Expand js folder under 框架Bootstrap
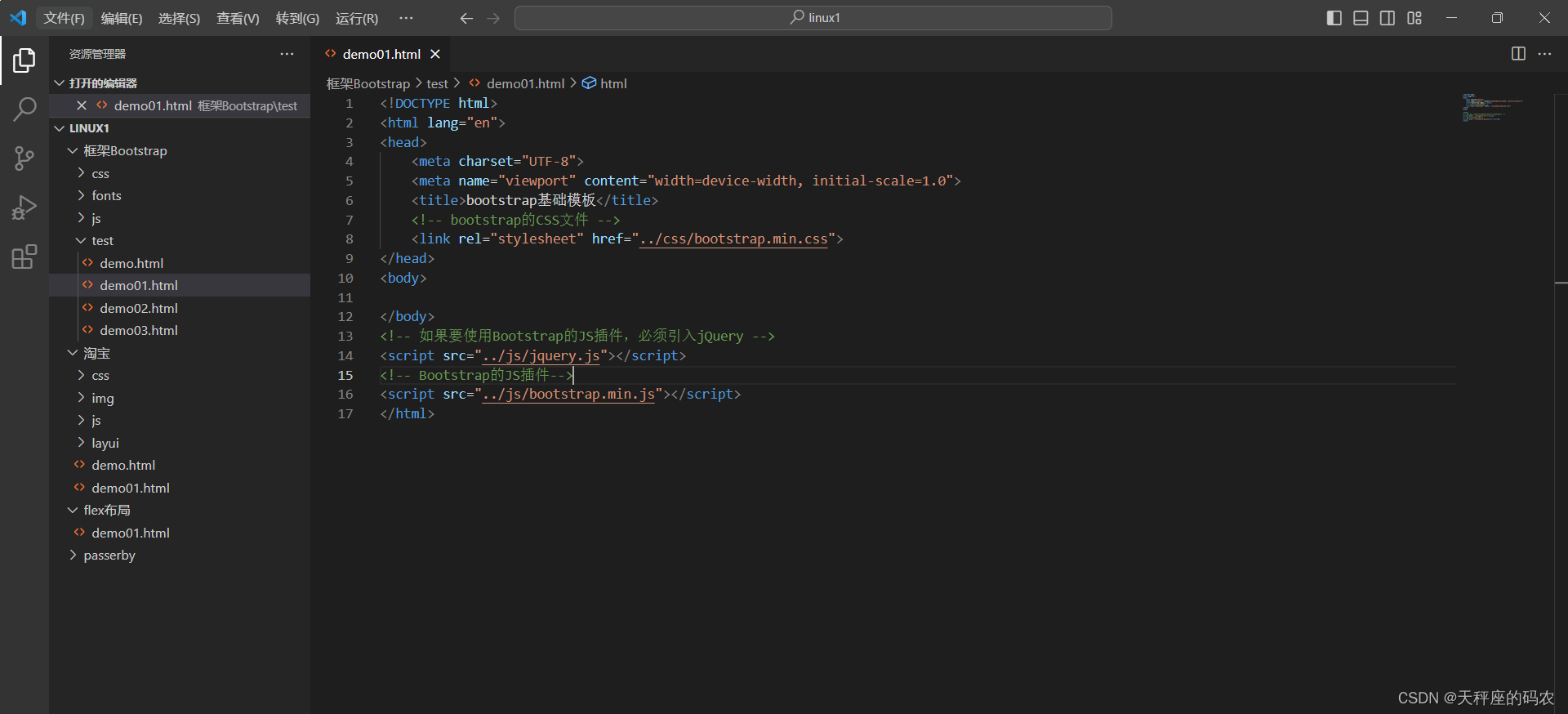The width and height of the screenshot is (1568, 714). (180, 218)
